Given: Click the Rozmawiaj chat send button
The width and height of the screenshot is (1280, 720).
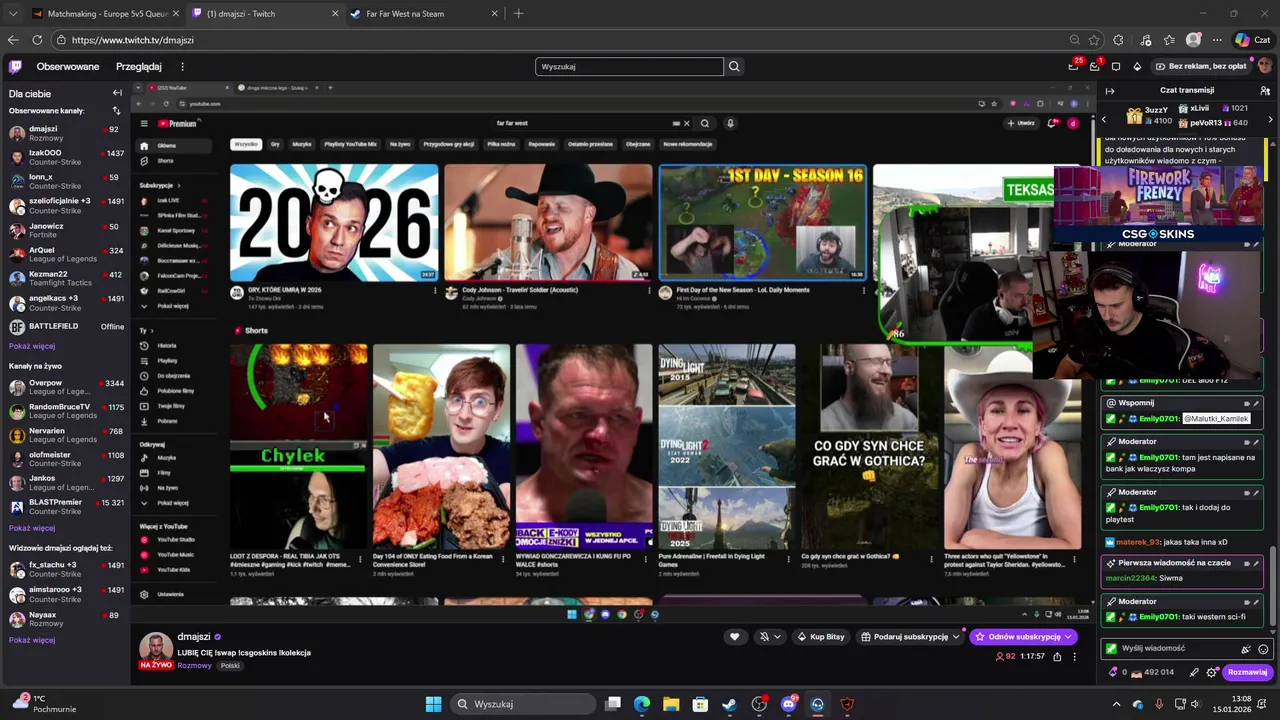Looking at the screenshot, I should click(1247, 672).
